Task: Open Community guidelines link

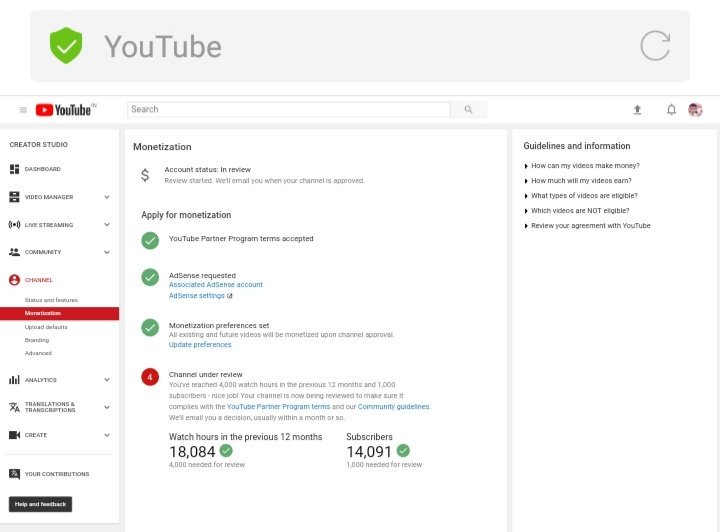Action: (x=394, y=407)
